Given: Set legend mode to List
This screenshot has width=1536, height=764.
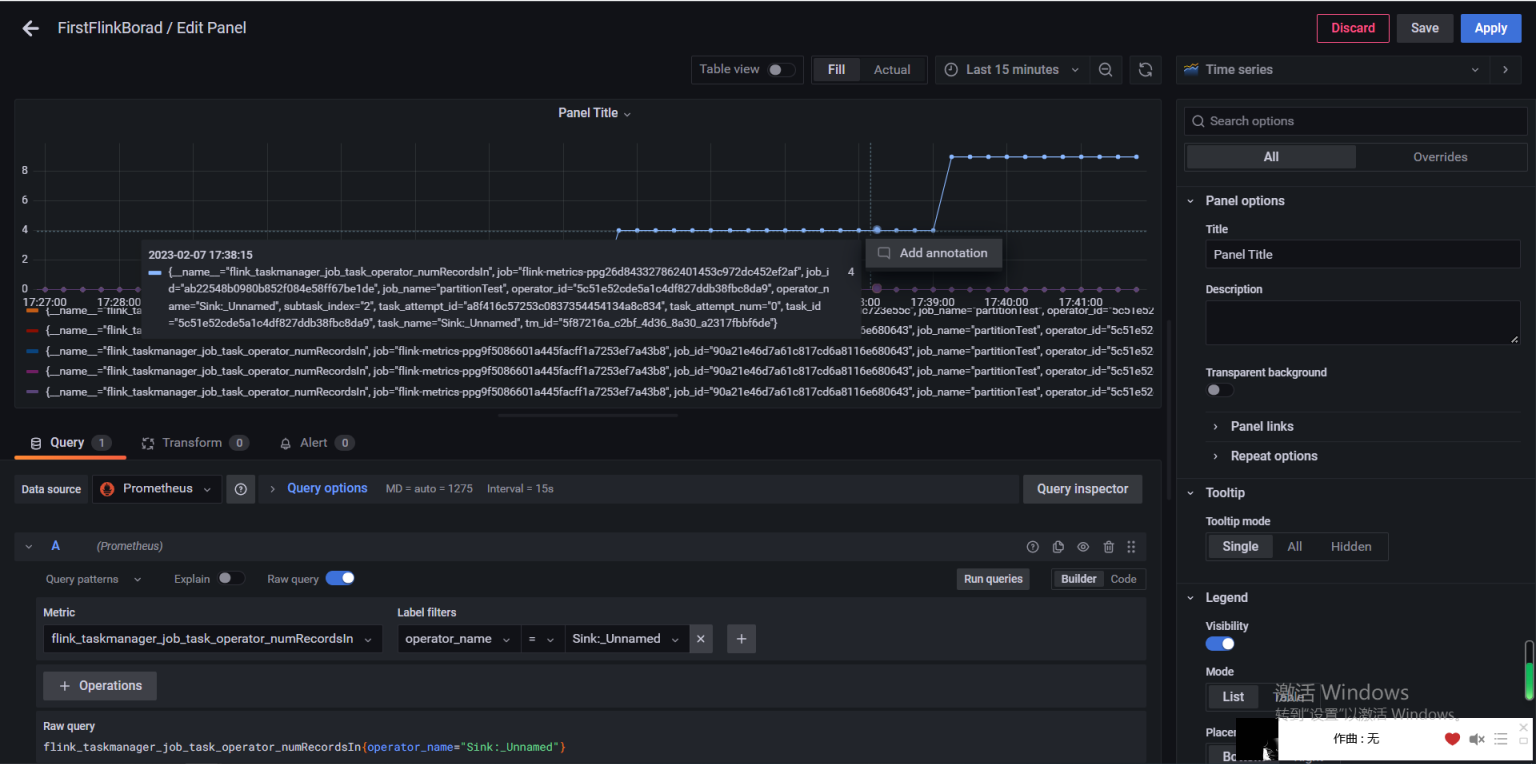Looking at the screenshot, I should click(x=1233, y=697).
